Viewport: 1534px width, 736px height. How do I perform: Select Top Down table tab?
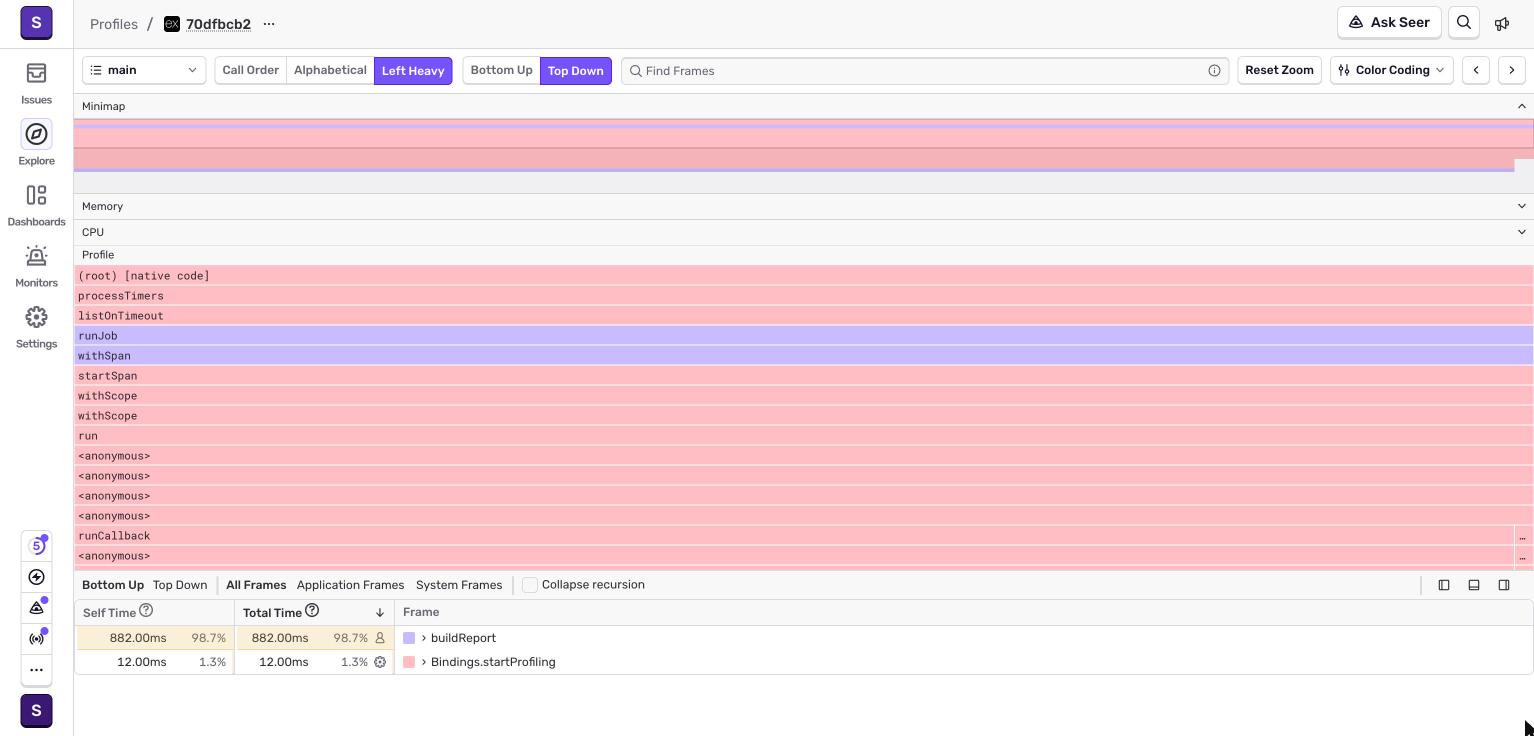click(180, 585)
